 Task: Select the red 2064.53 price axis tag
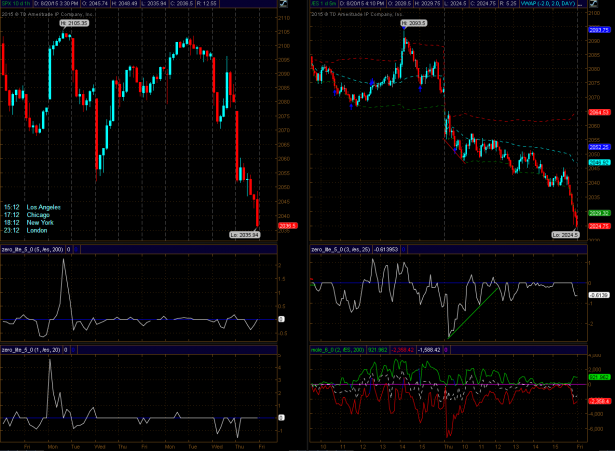tap(599, 113)
